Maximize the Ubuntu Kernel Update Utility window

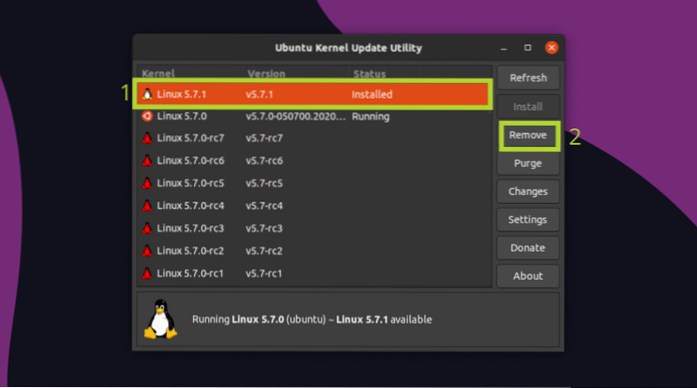point(528,48)
